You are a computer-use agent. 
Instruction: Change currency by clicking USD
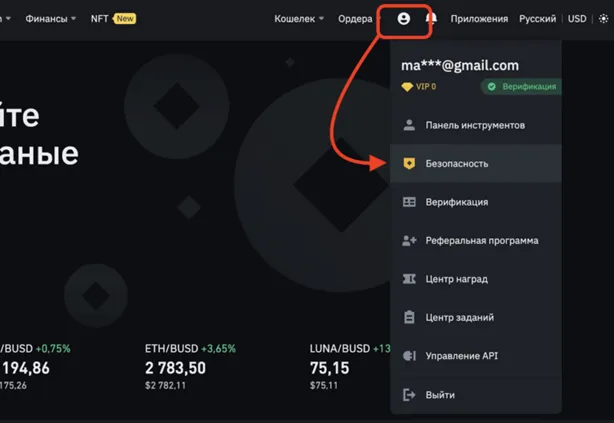click(577, 18)
